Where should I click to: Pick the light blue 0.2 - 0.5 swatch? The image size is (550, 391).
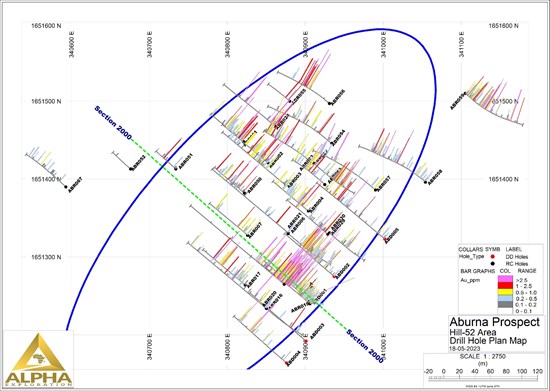coord(505,298)
